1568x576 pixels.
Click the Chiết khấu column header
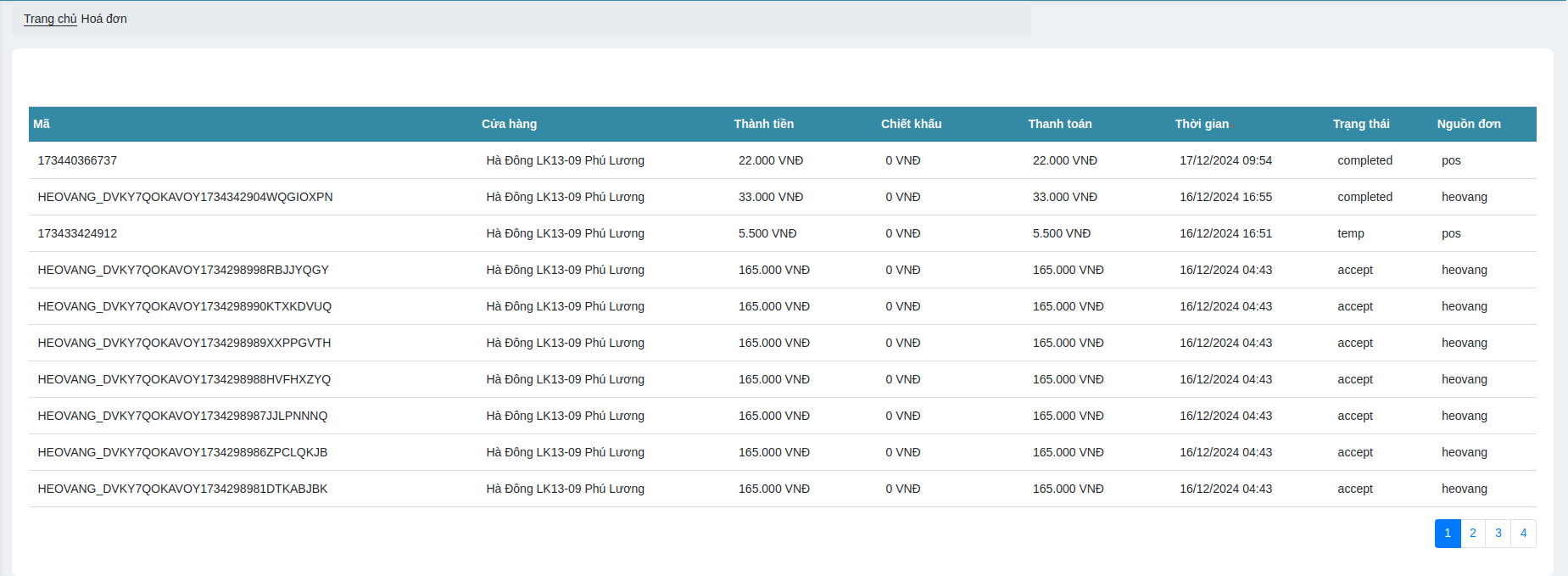(x=911, y=124)
